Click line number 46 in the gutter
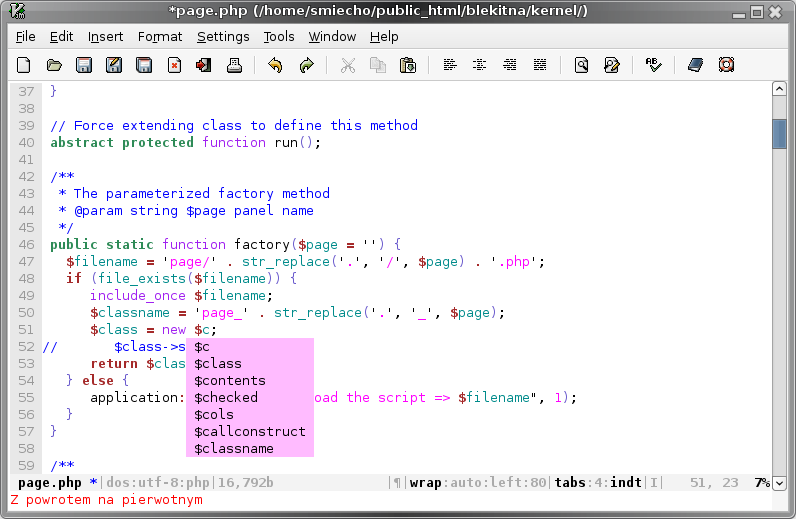The height and width of the screenshot is (519, 796). click(x=26, y=245)
